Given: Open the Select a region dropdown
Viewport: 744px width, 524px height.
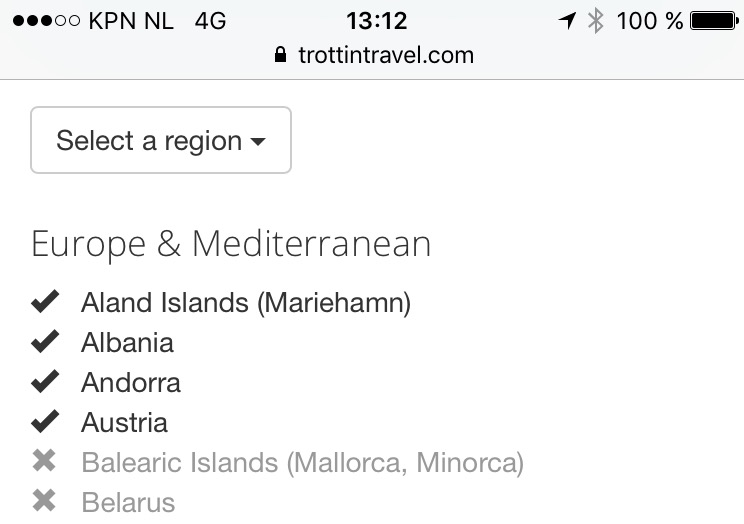Looking at the screenshot, I should click(161, 141).
